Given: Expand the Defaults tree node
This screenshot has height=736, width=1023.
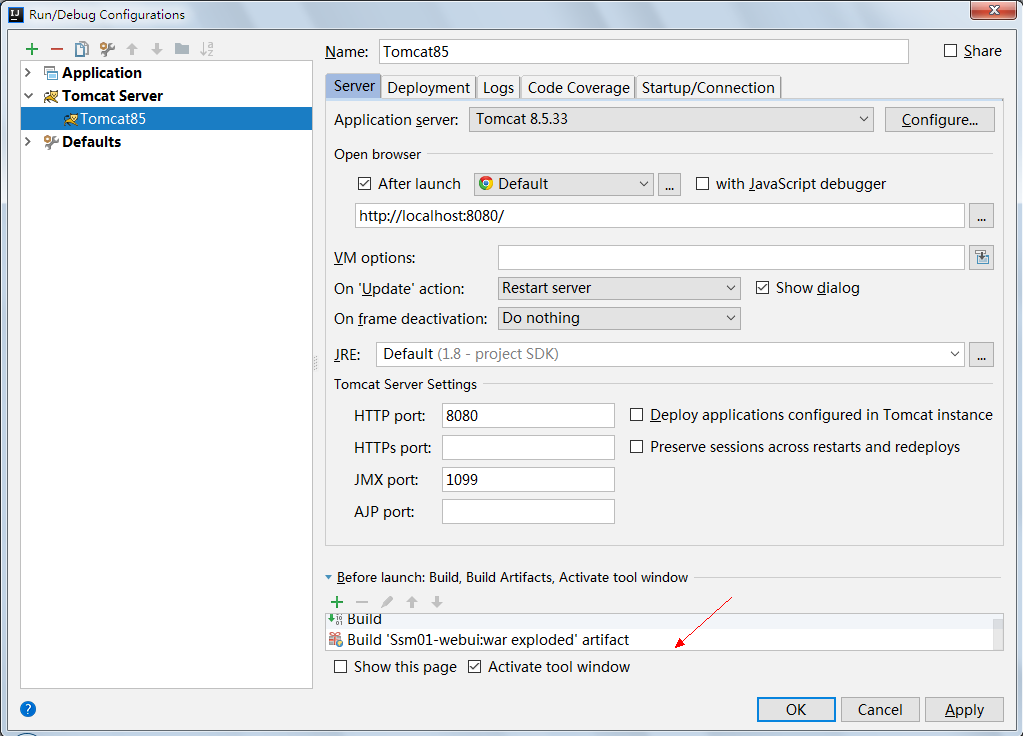Looking at the screenshot, I should [28, 142].
